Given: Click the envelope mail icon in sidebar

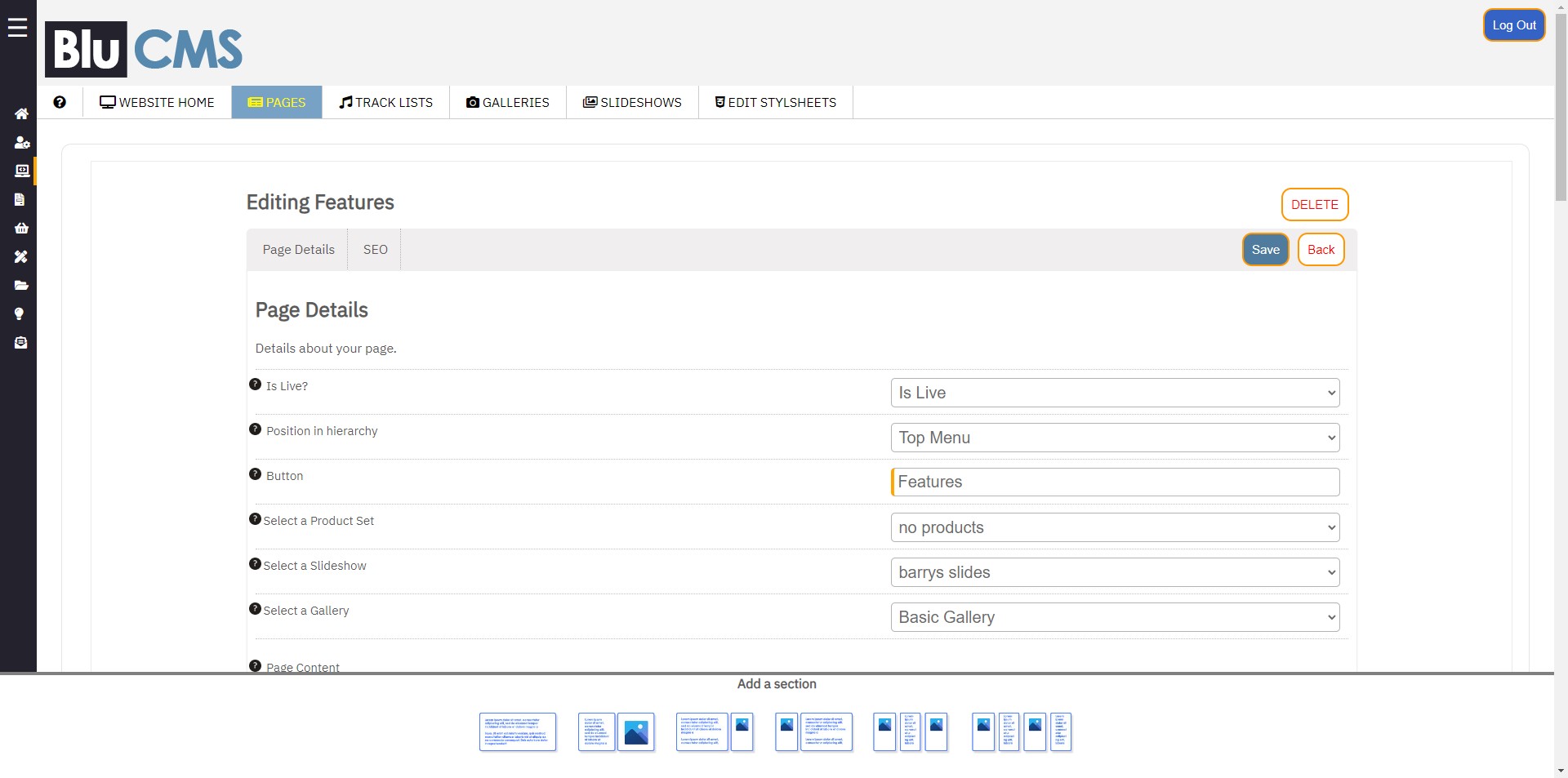Looking at the screenshot, I should [x=21, y=343].
